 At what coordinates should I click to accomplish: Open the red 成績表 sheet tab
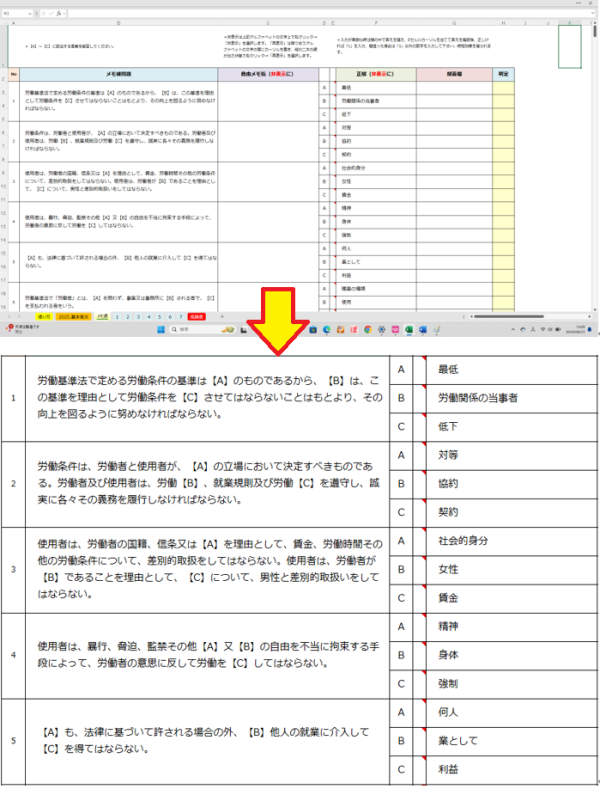click(x=196, y=317)
